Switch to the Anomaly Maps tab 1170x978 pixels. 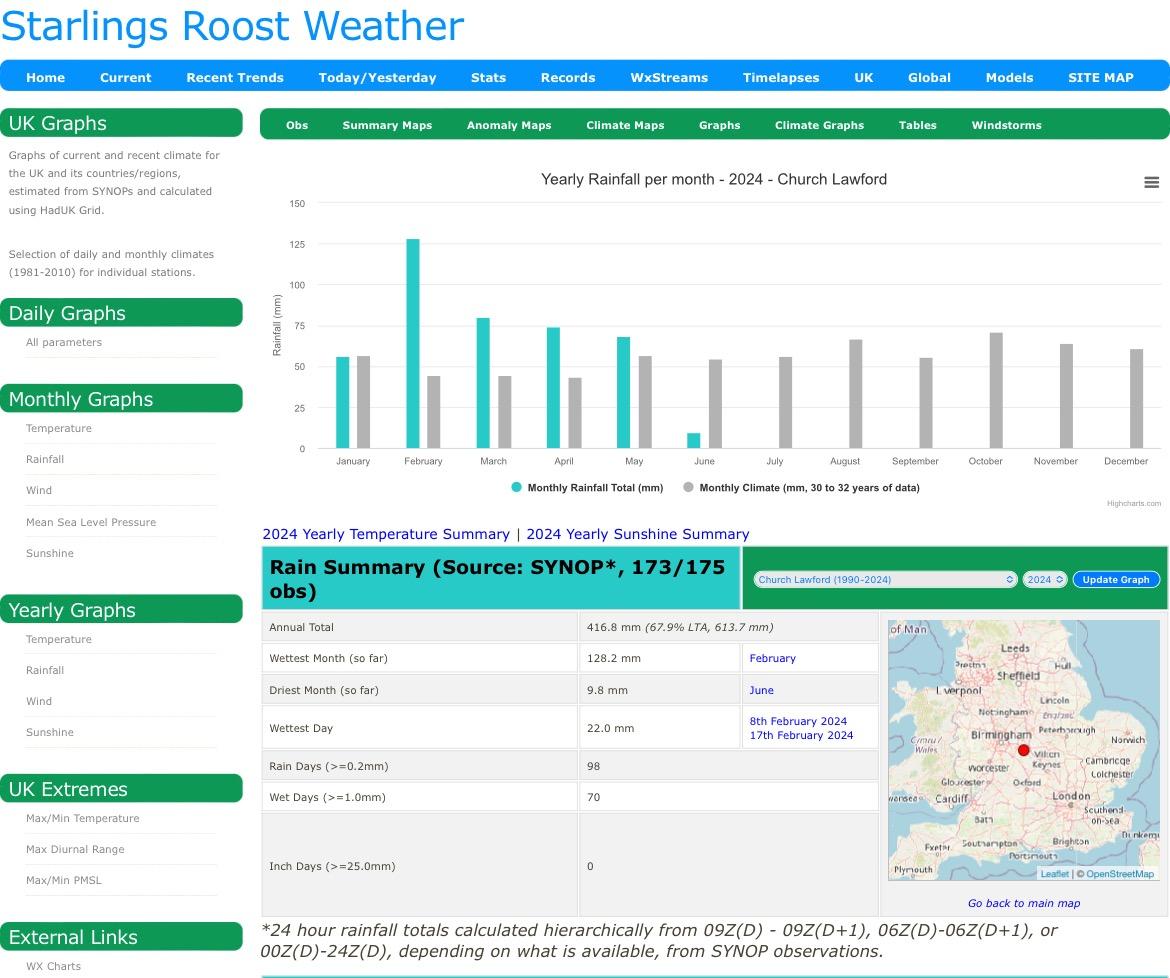(x=509, y=125)
